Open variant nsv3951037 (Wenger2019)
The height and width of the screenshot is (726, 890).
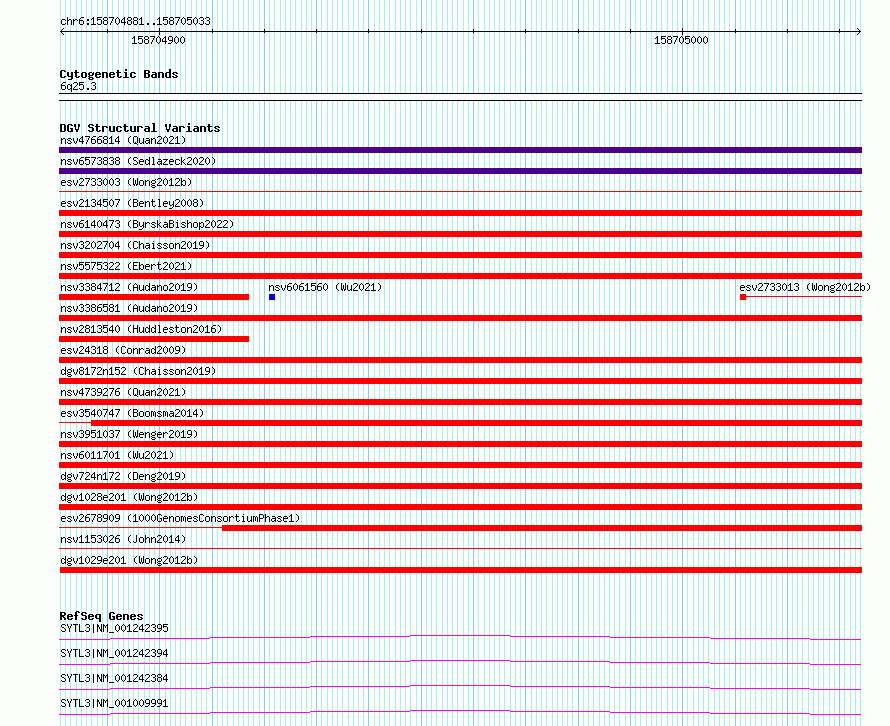[x=129, y=434]
